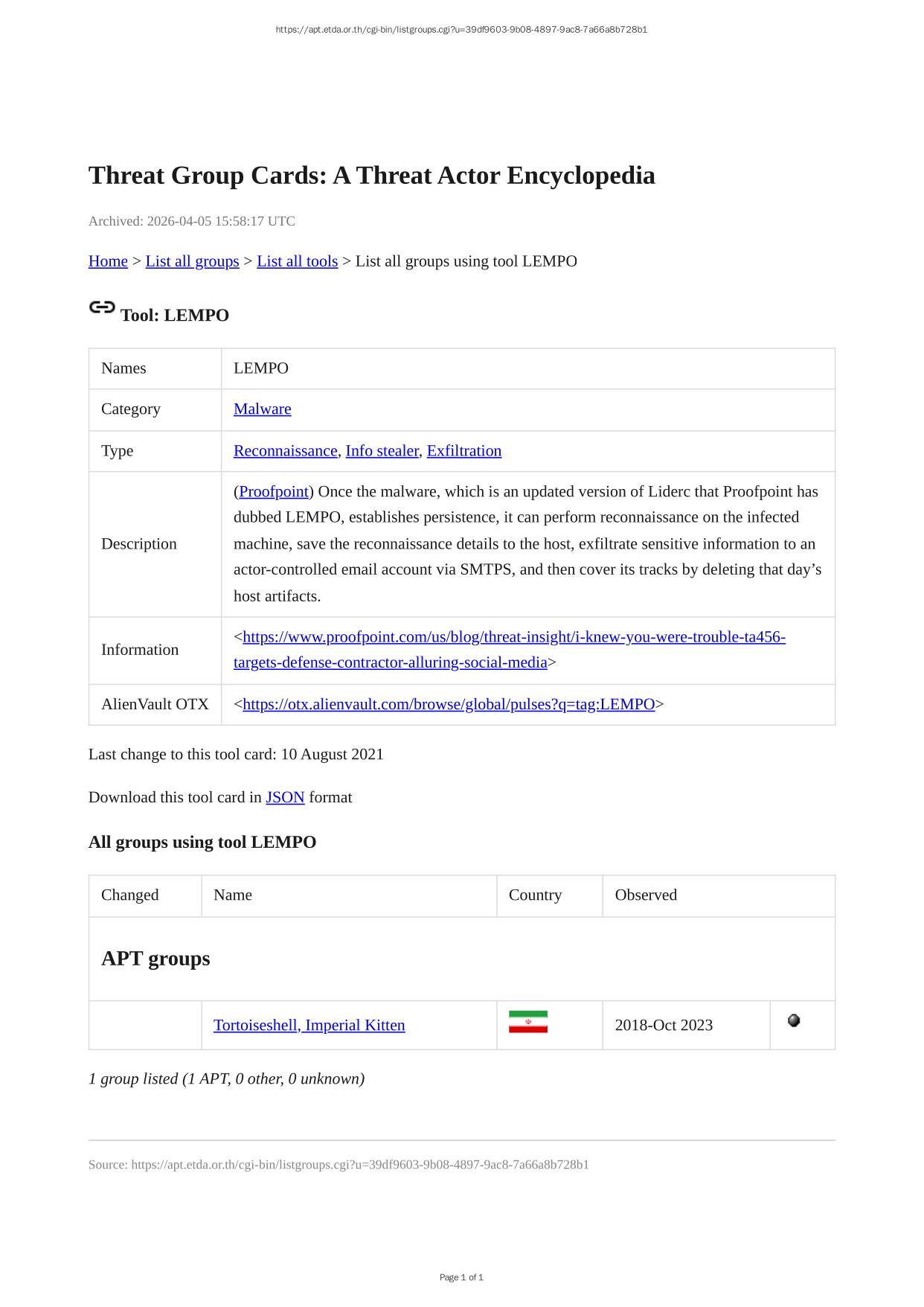Open the Proofpoint source link in description
Image resolution: width=924 pixels, height=1307 pixels.
273,492
